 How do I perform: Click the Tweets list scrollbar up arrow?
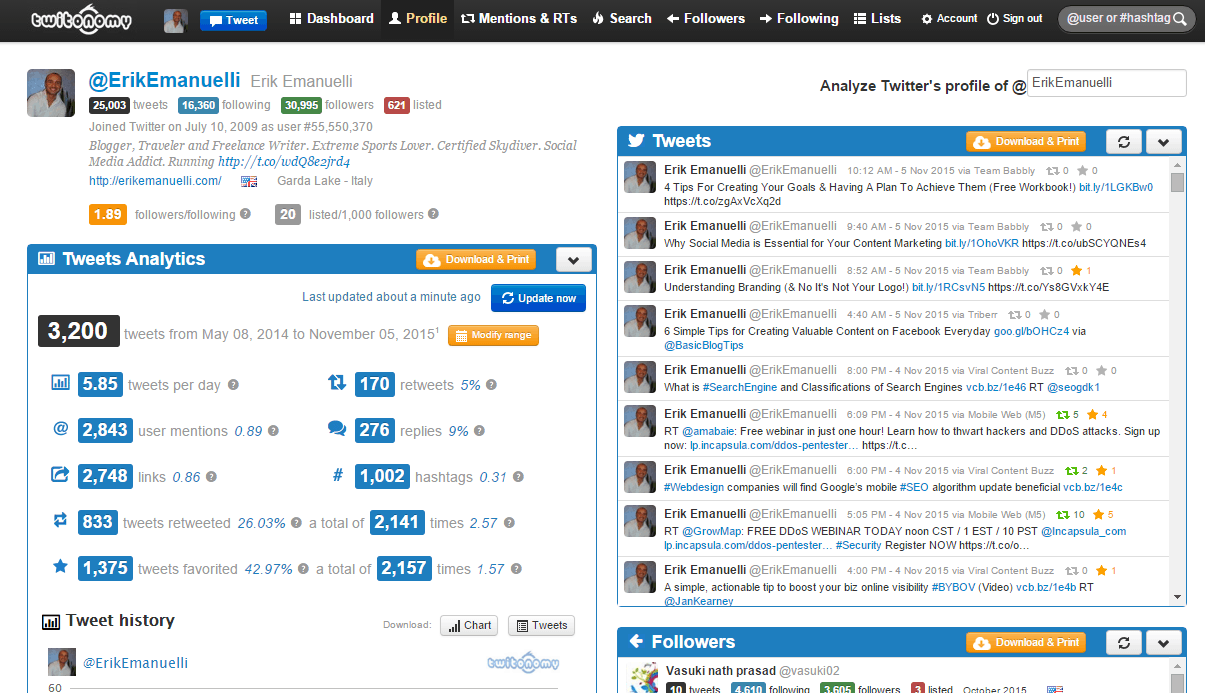[1178, 164]
